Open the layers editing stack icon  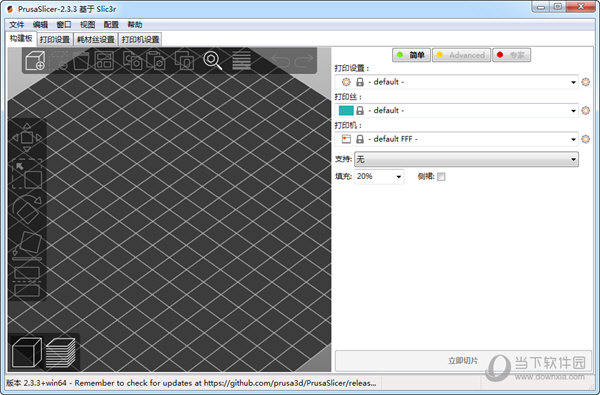click(x=241, y=60)
